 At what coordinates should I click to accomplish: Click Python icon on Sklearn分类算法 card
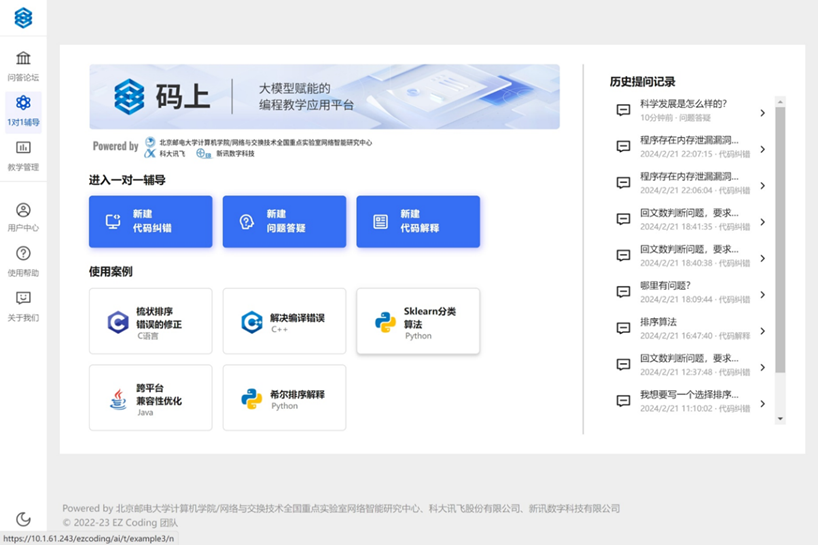coord(385,322)
